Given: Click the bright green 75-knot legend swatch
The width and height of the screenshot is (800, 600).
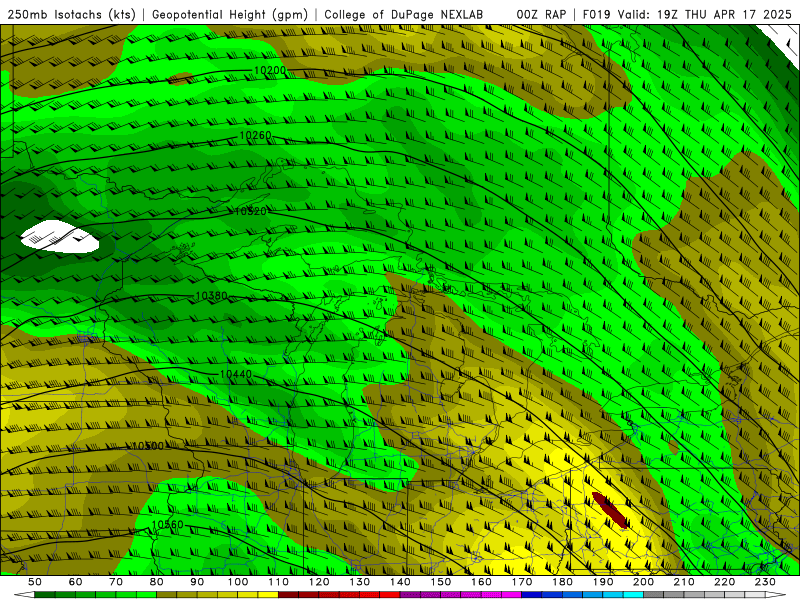Looking at the screenshot, I should pyautogui.click(x=146, y=594).
